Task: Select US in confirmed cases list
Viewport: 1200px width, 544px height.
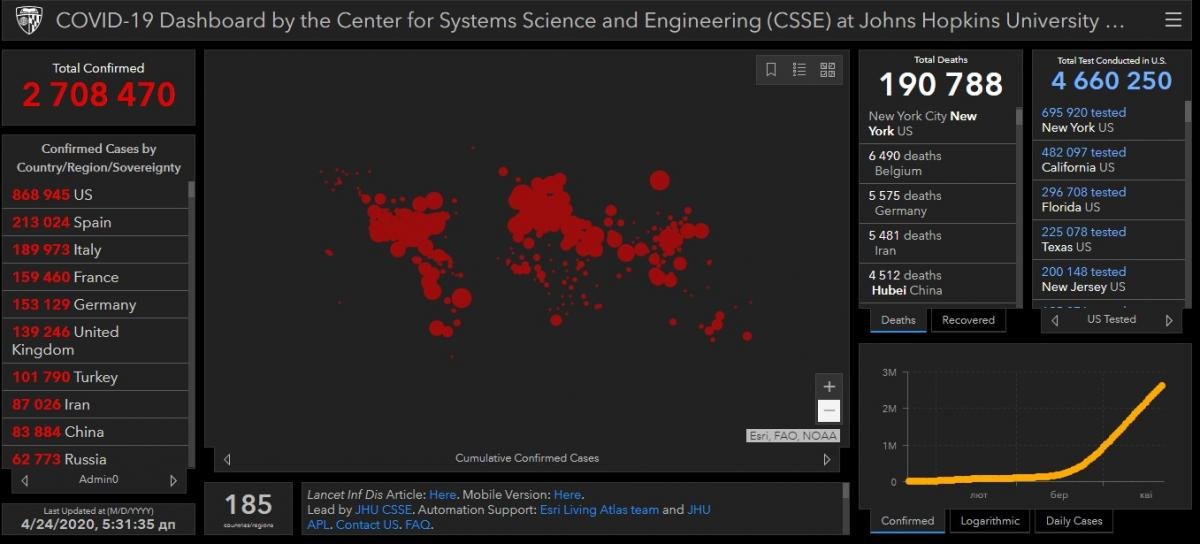Action: (83, 194)
